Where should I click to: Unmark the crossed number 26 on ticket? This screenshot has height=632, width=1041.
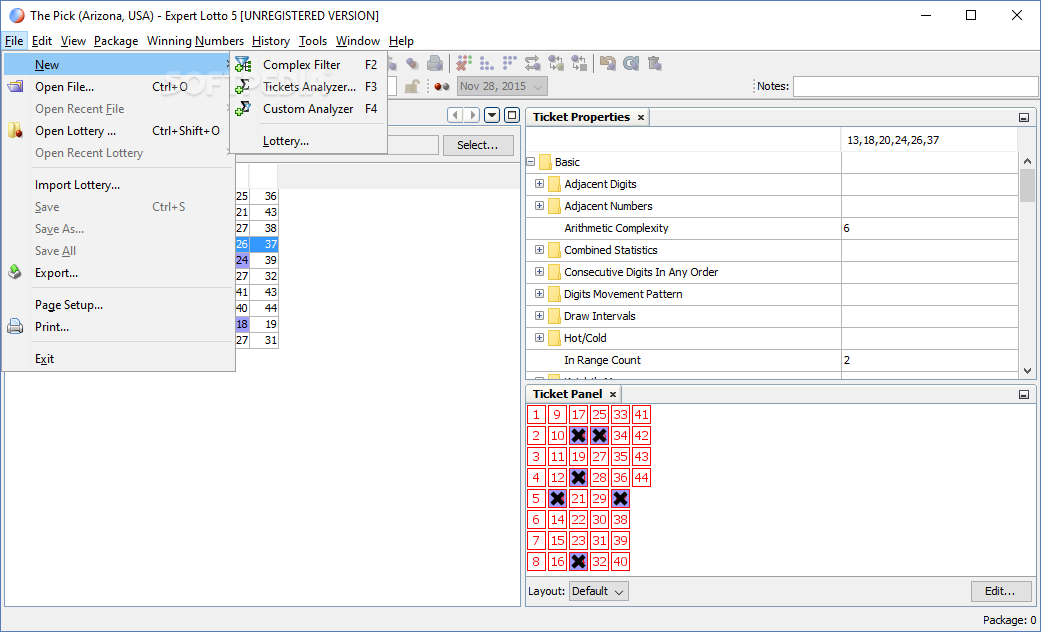point(600,435)
